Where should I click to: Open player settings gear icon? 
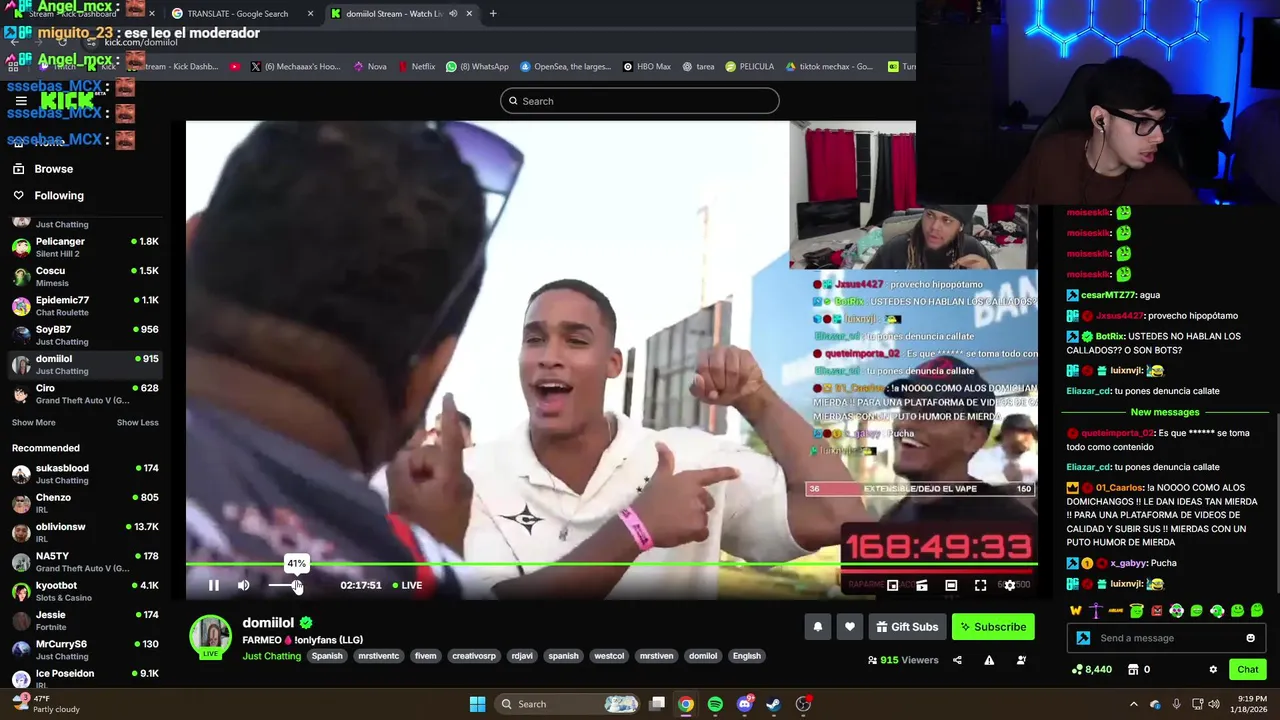click(1009, 585)
